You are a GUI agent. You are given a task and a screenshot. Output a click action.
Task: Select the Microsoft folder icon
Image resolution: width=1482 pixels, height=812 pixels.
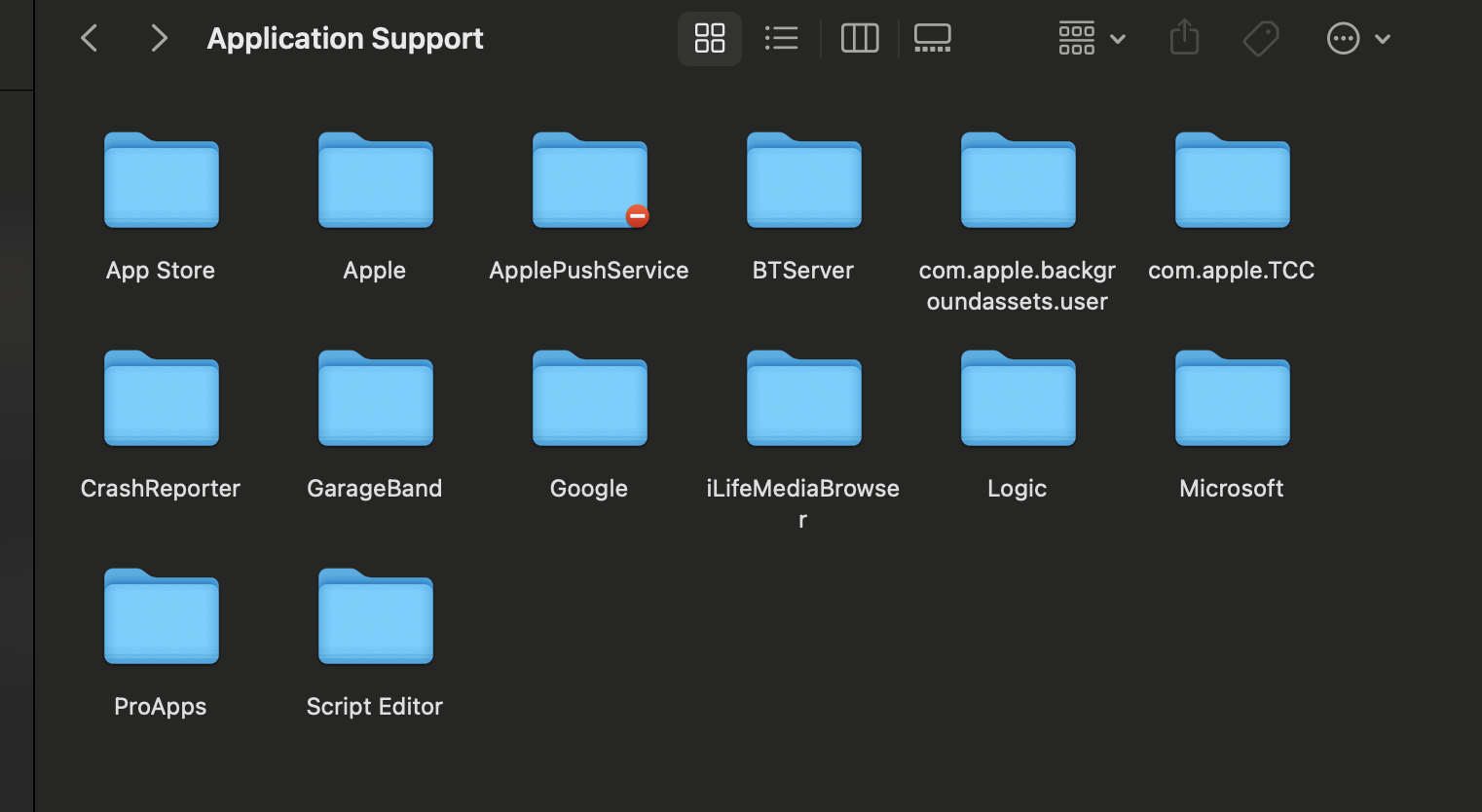click(x=1233, y=398)
